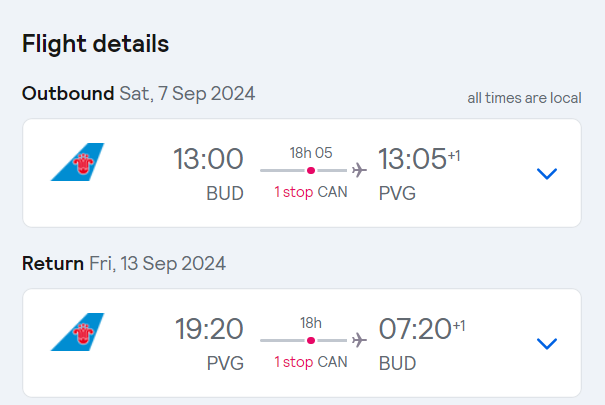This screenshot has width=605, height=405.
Task: Click the return 18h duration
Action: 311,323
